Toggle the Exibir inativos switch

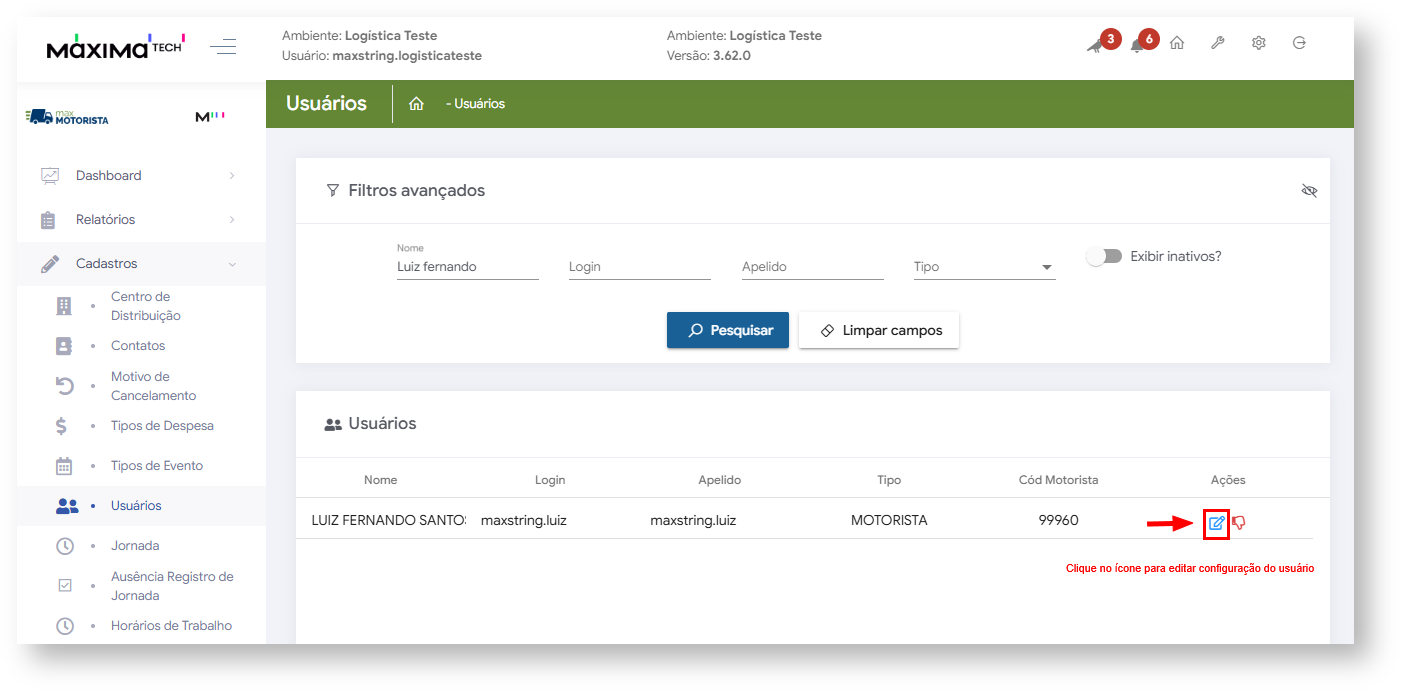click(1104, 257)
